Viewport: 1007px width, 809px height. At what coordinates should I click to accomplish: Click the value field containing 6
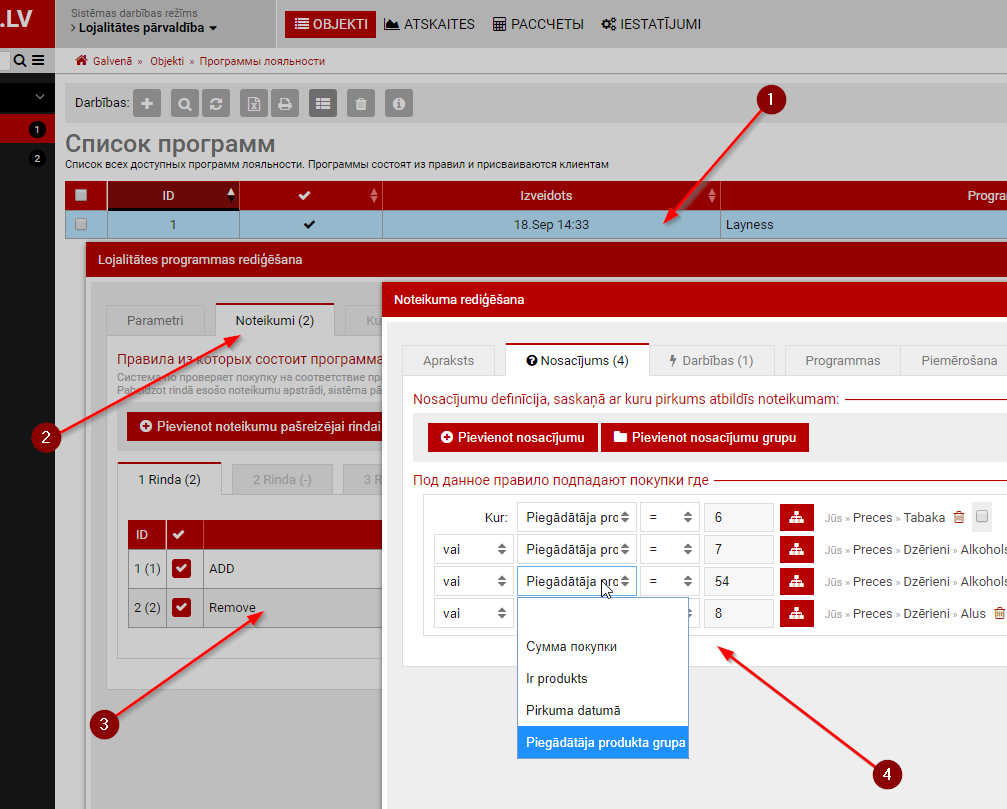pyautogui.click(x=738, y=517)
